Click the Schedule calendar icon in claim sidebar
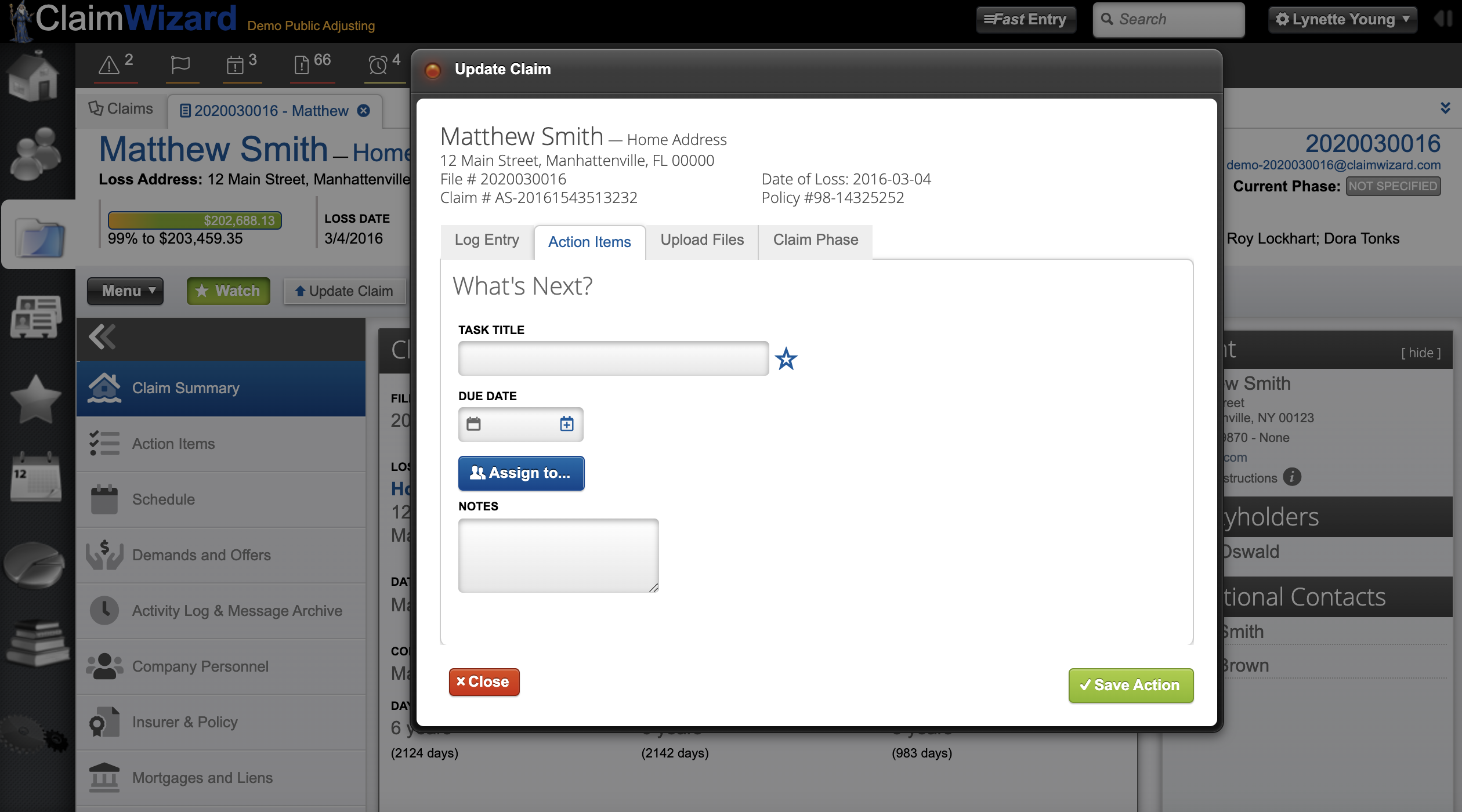Image resolution: width=1462 pixels, height=812 pixels. (x=104, y=499)
